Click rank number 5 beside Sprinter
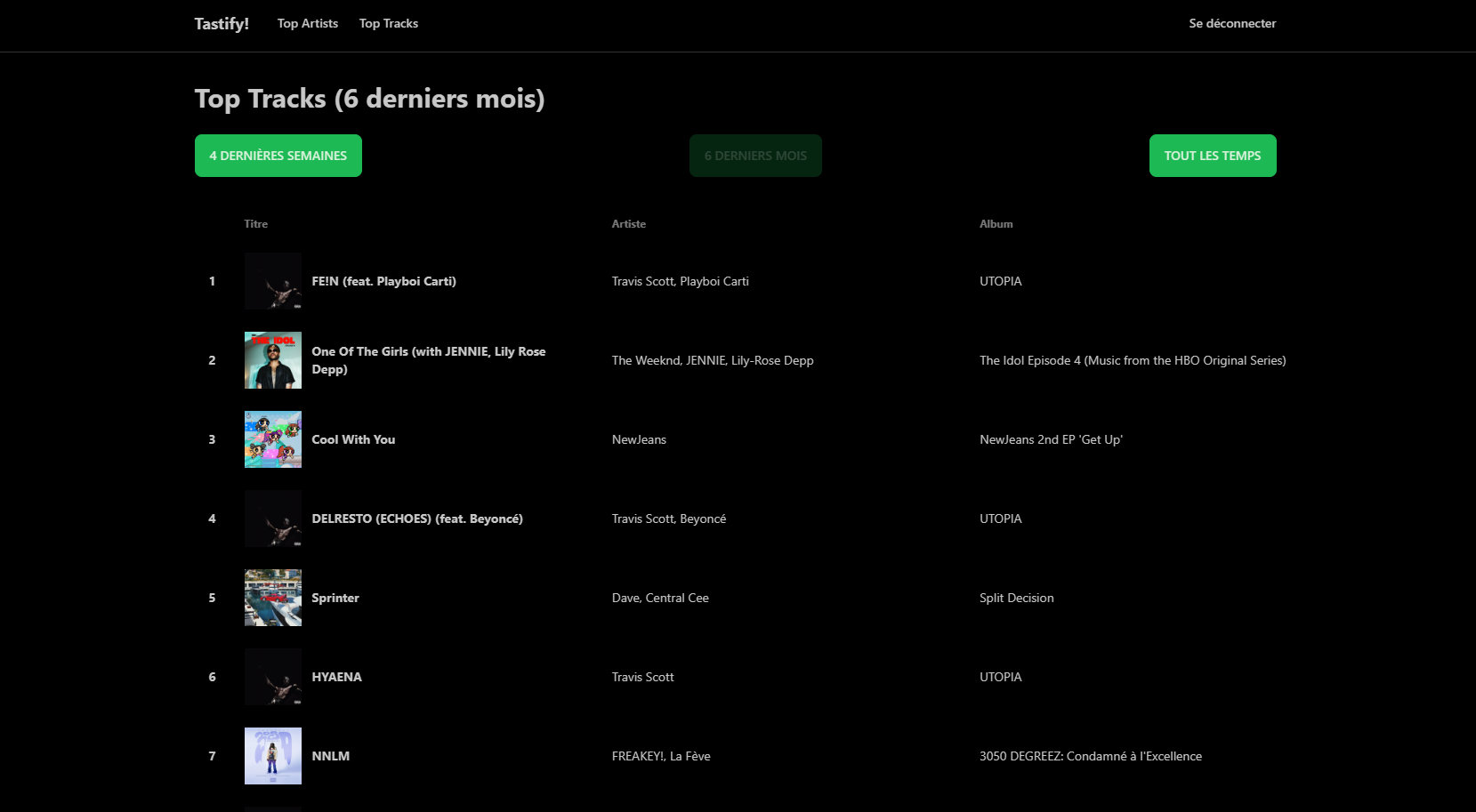Screen dimensions: 1476x812 tap(212, 598)
